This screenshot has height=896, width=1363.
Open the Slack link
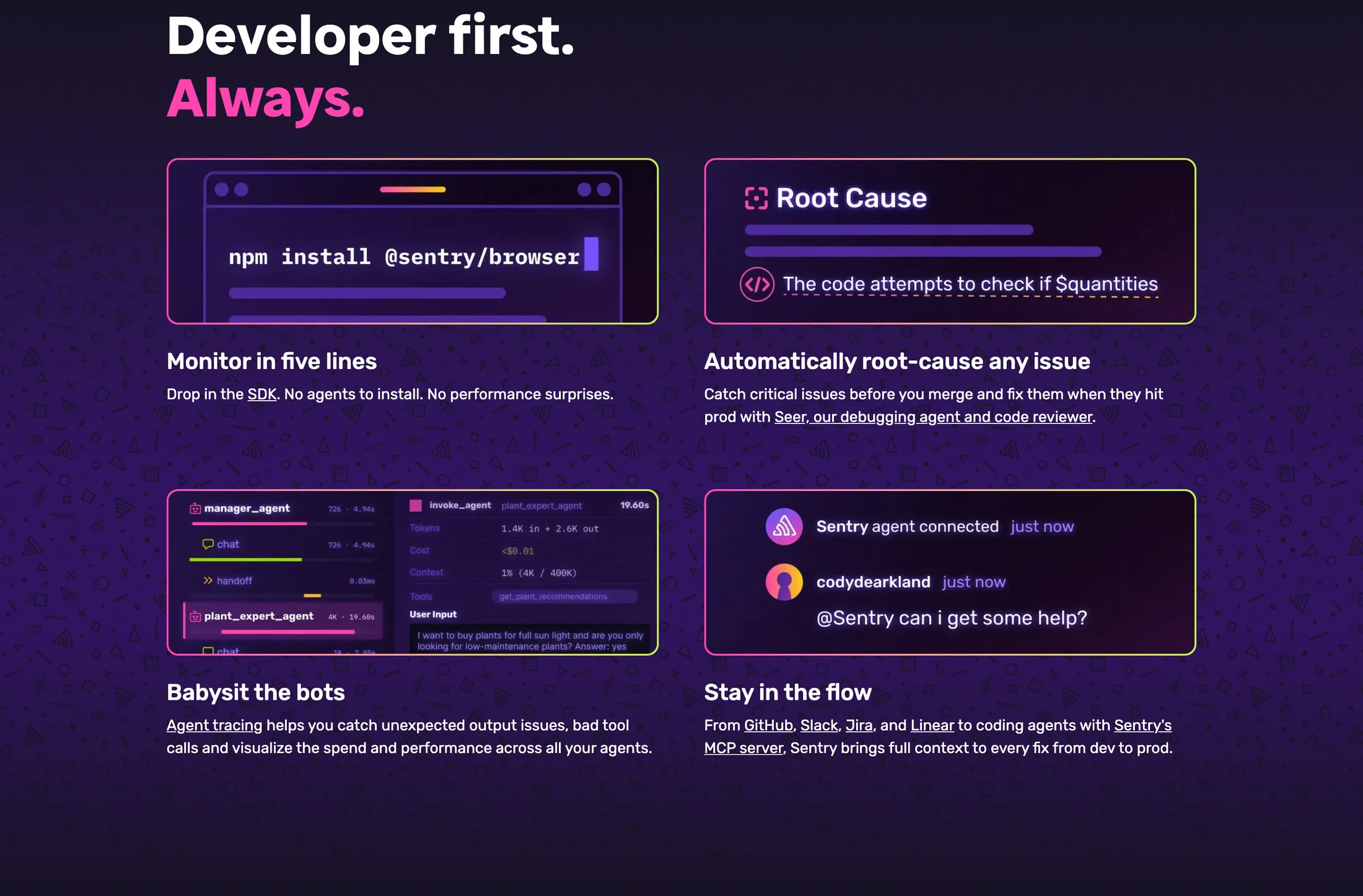click(819, 726)
